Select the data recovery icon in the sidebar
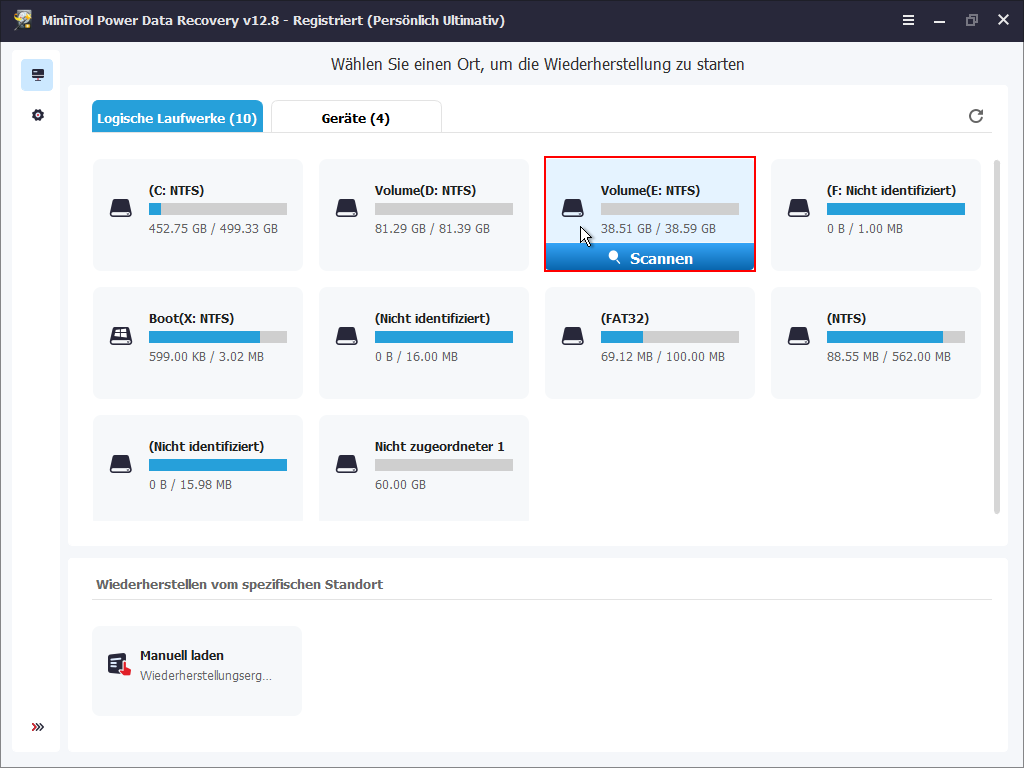1024x768 pixels. tap(37, 74)
